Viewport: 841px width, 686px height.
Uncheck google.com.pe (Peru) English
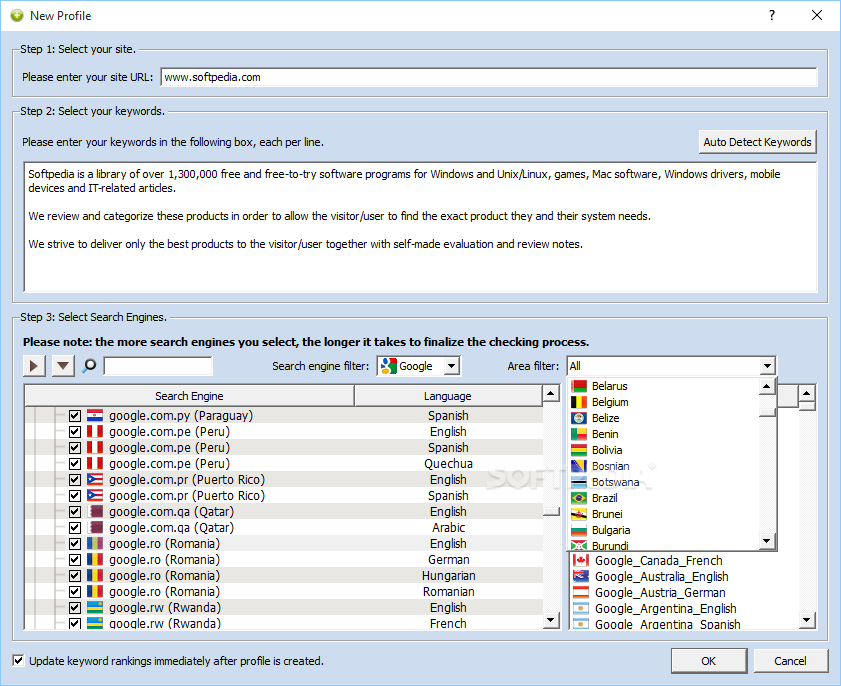click(75, 432)
